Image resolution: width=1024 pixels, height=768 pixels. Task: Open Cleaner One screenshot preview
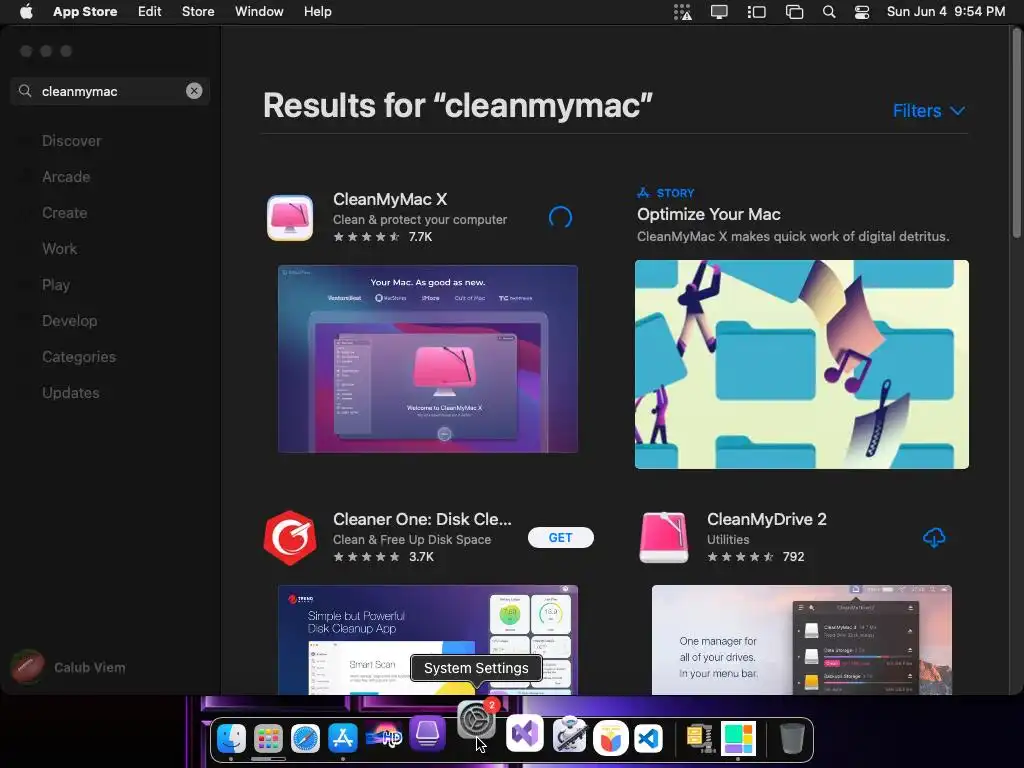tap(428, 639)
